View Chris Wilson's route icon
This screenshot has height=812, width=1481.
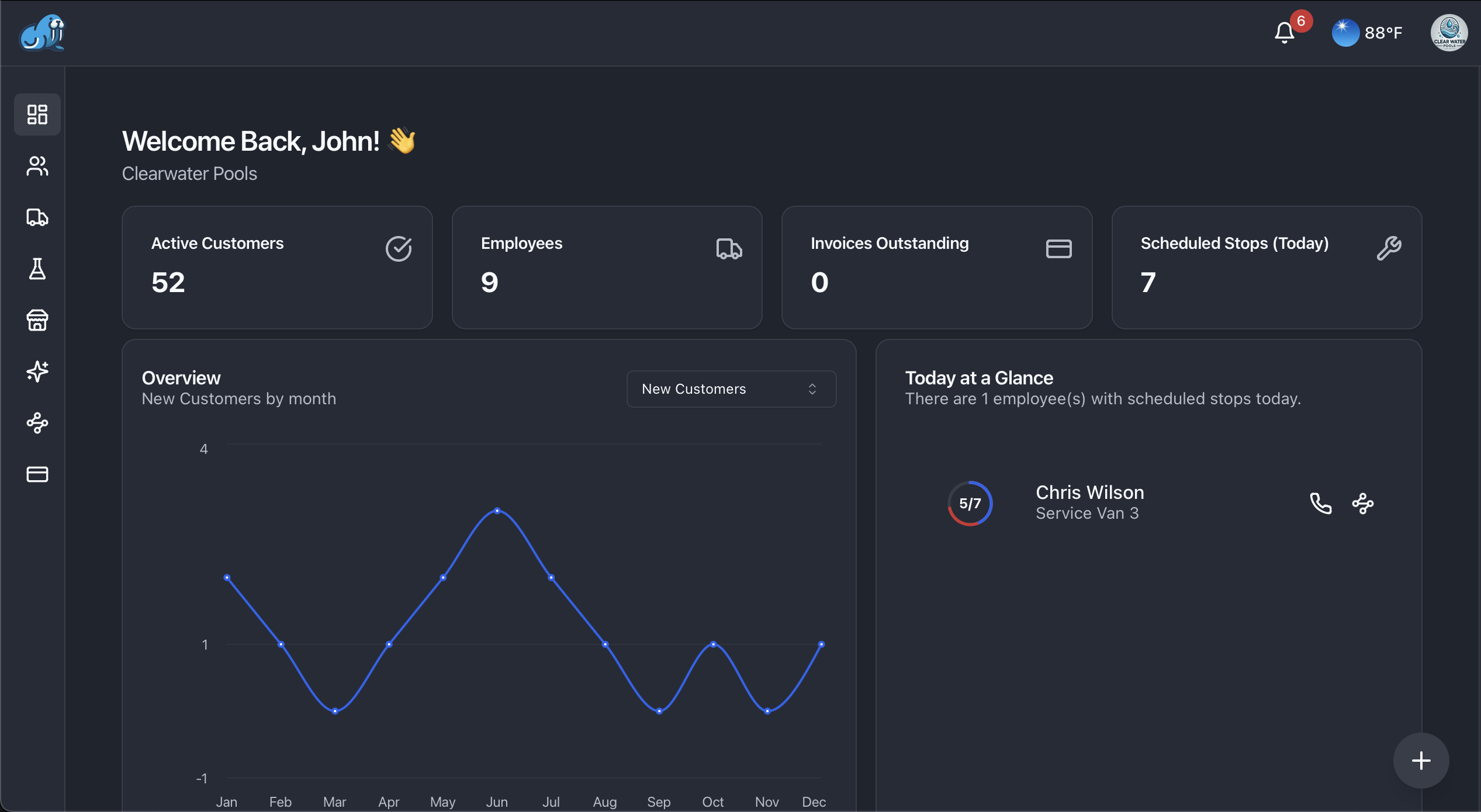click(x=1363, y=503)
